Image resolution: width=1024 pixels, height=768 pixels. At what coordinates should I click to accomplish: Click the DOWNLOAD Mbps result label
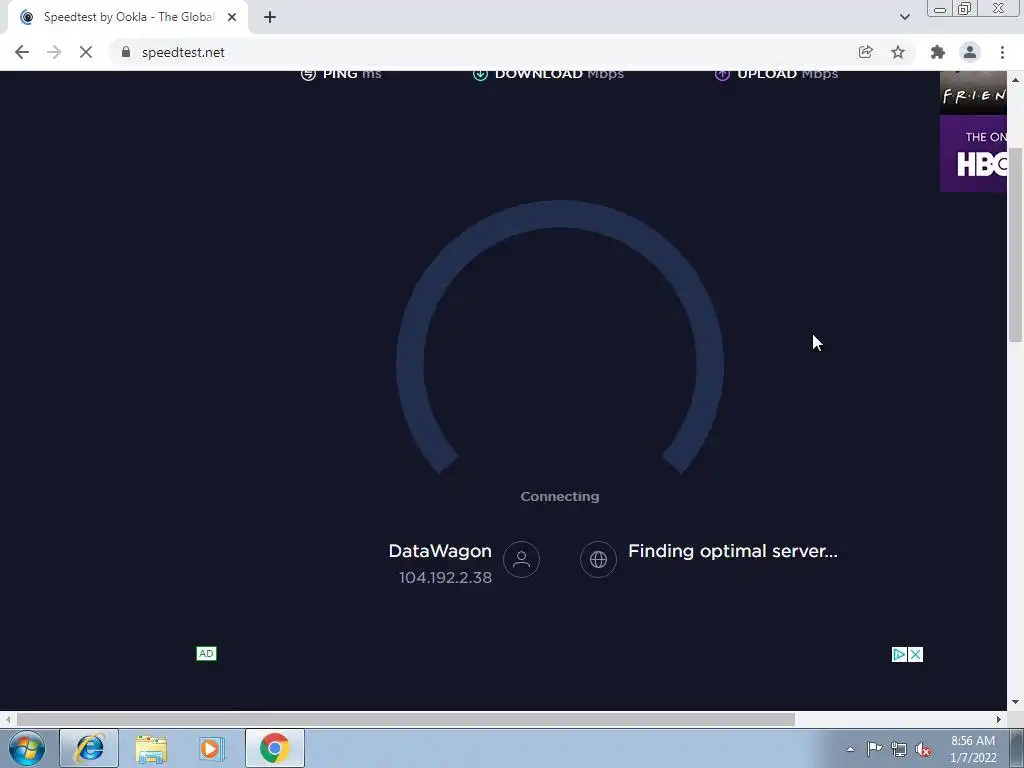click(x=548, y=74)
